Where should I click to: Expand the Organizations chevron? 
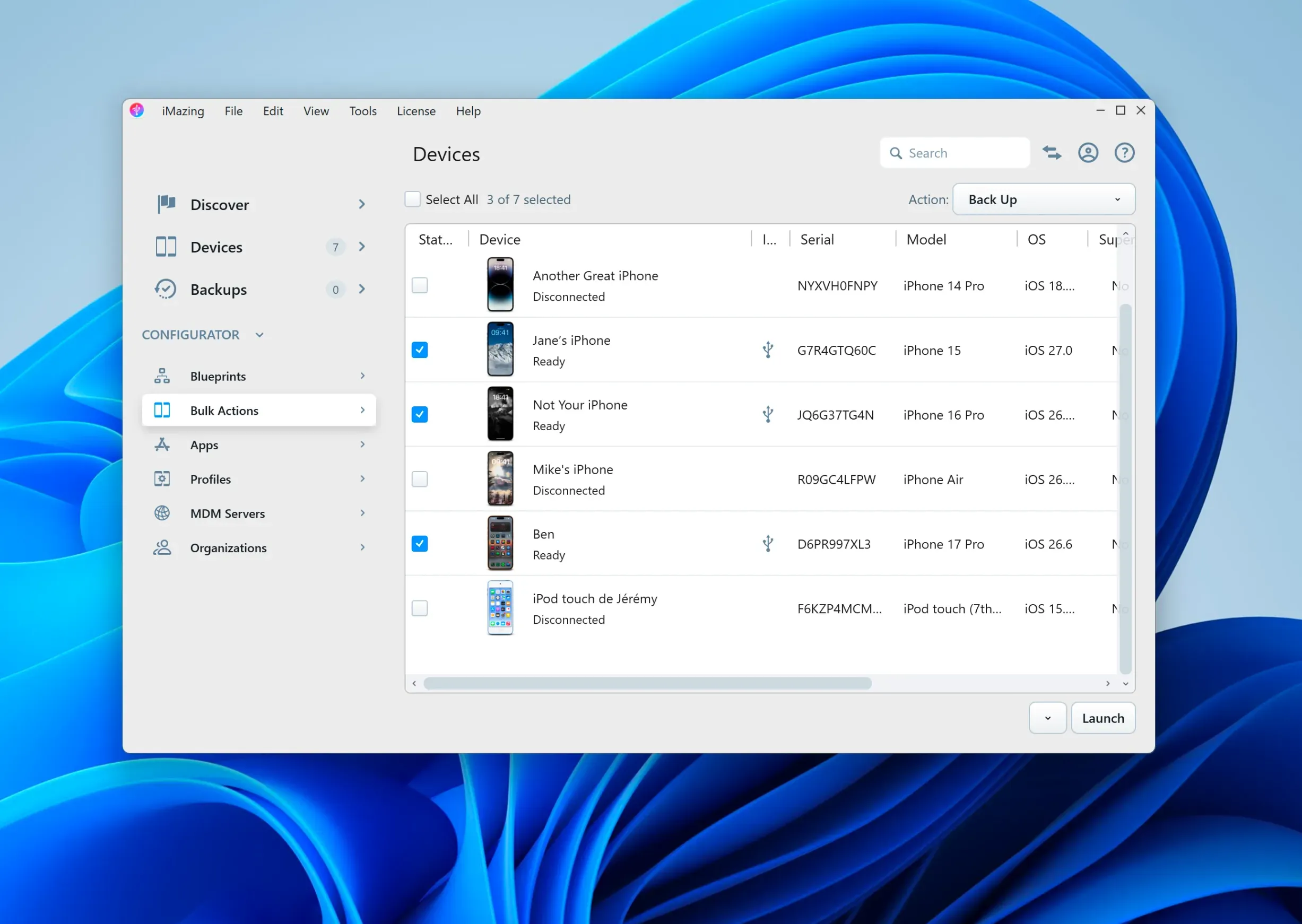pyautogui.click(x=362, y=547)
